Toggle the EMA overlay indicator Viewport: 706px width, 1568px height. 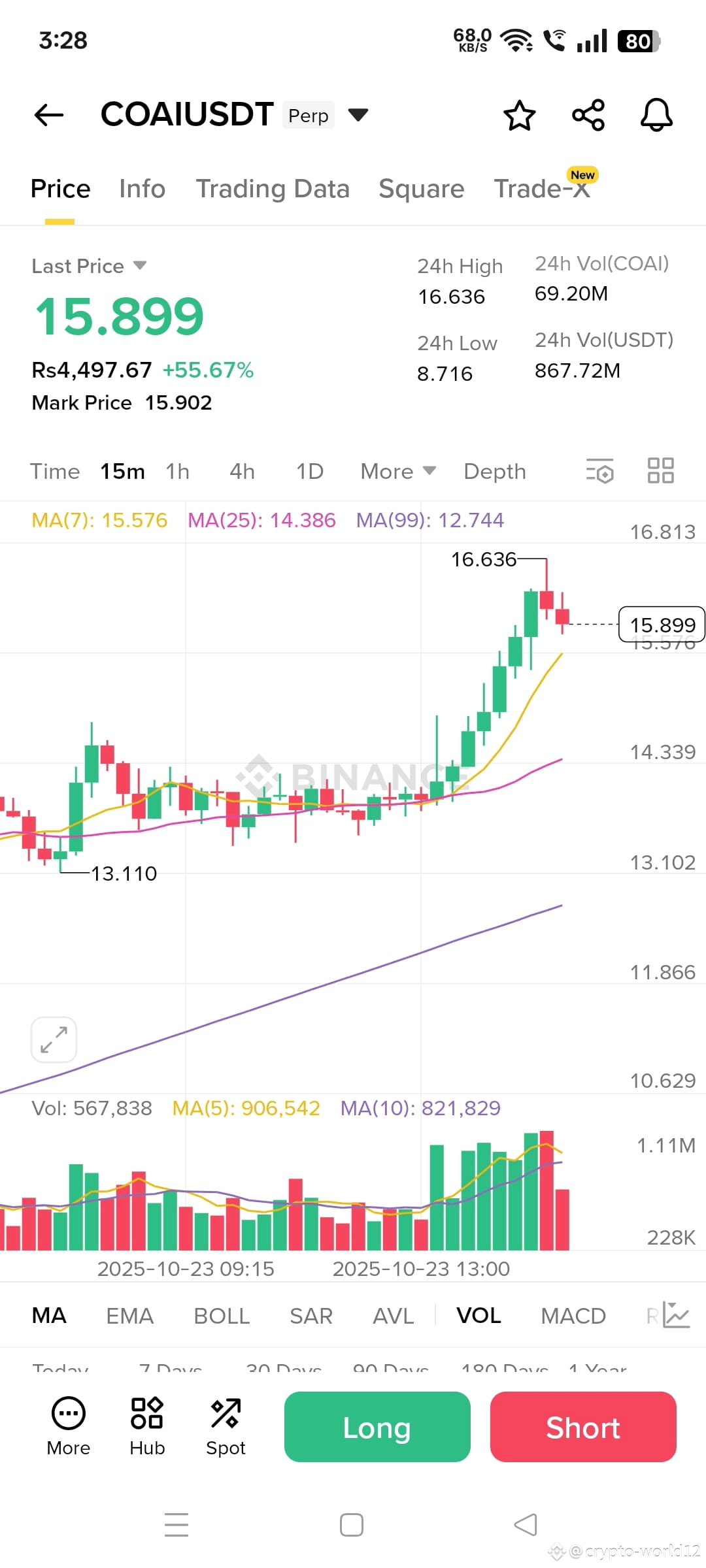pos(129,1315)
